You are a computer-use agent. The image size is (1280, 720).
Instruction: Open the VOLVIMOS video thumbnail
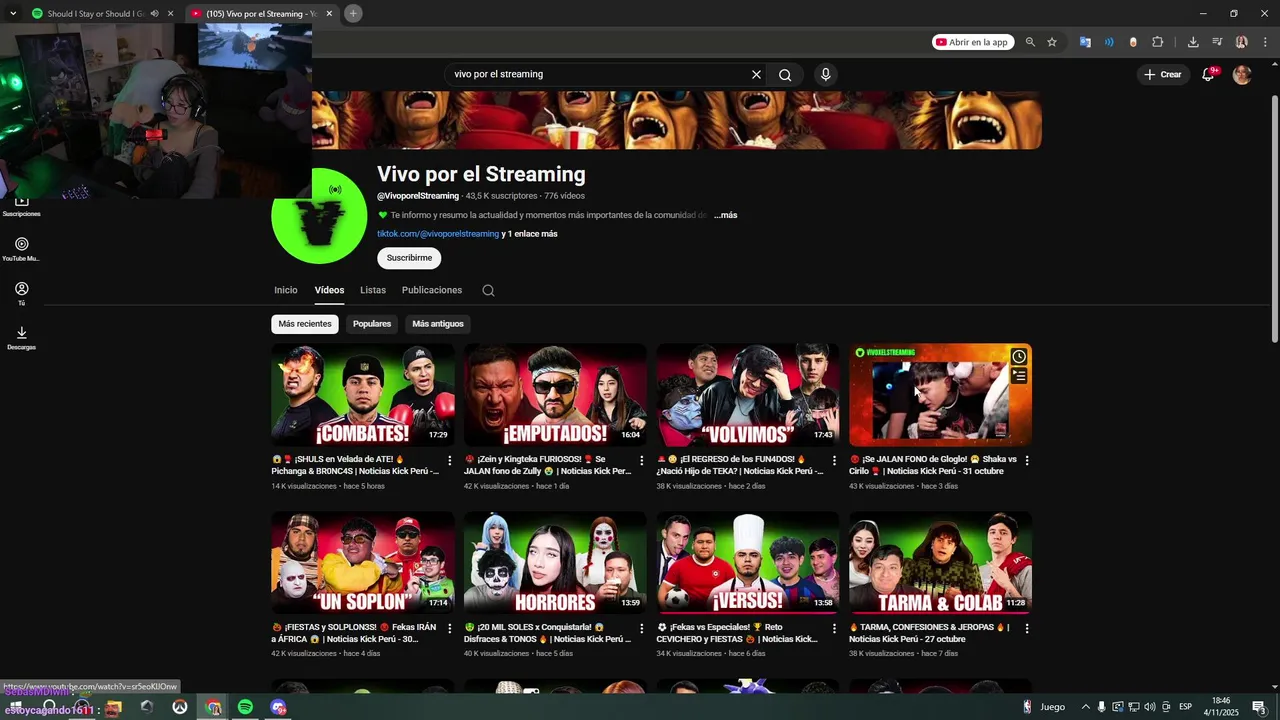748,395
